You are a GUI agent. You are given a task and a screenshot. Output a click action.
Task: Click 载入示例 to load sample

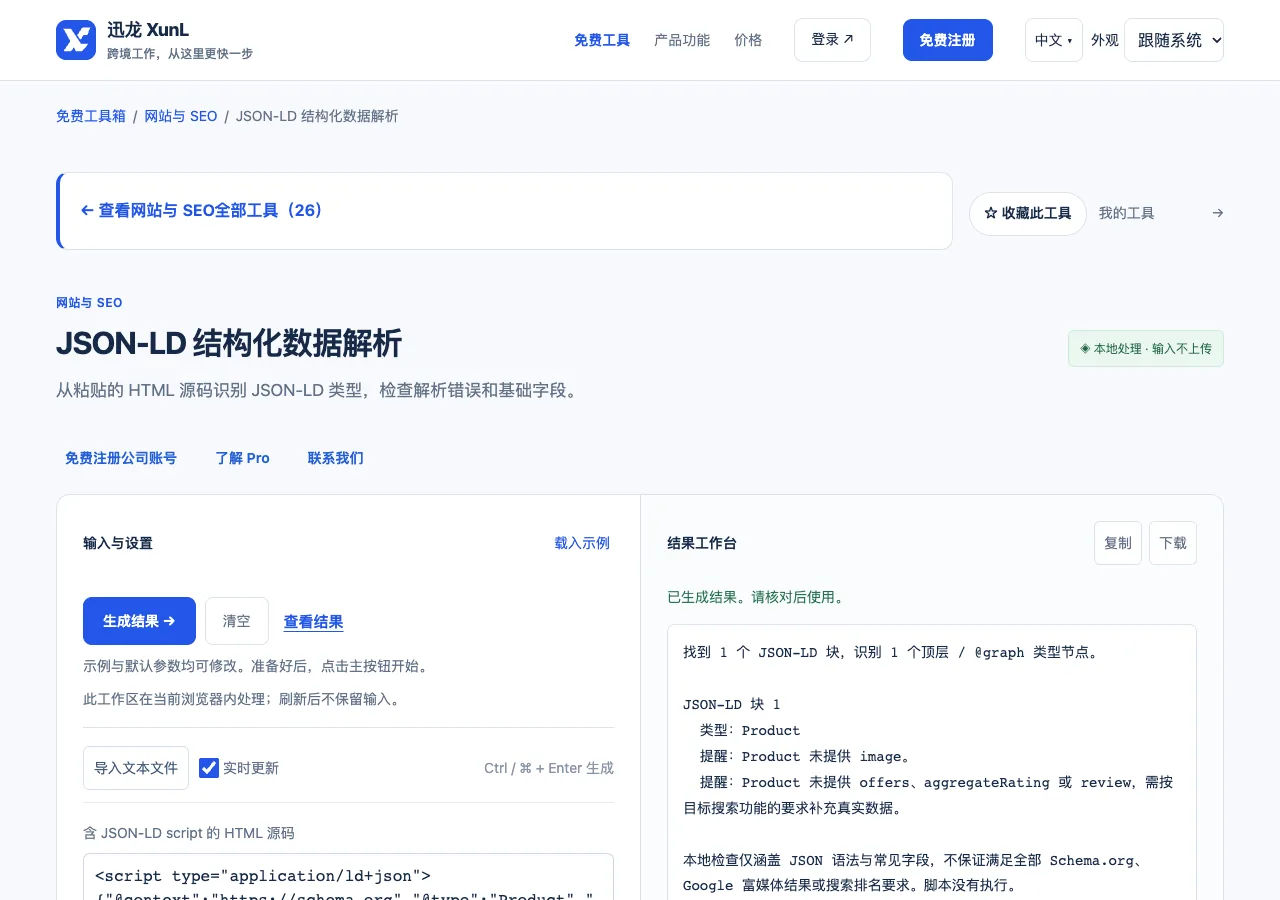click(x=582, y=543)
